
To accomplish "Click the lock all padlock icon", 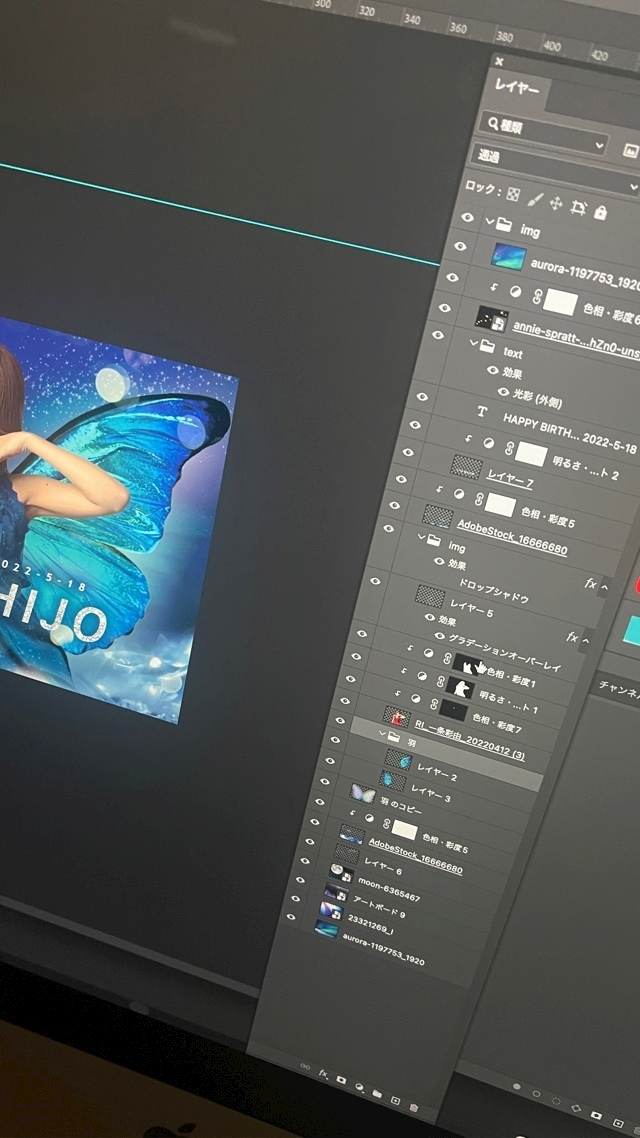I will pyautogui.click(x=600, y=212).
